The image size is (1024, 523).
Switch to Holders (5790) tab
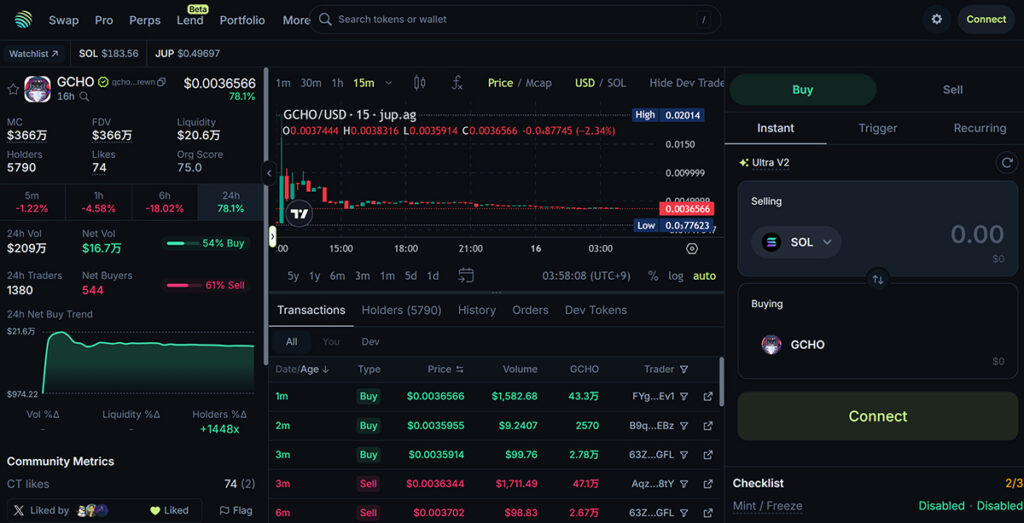[402, 310]
